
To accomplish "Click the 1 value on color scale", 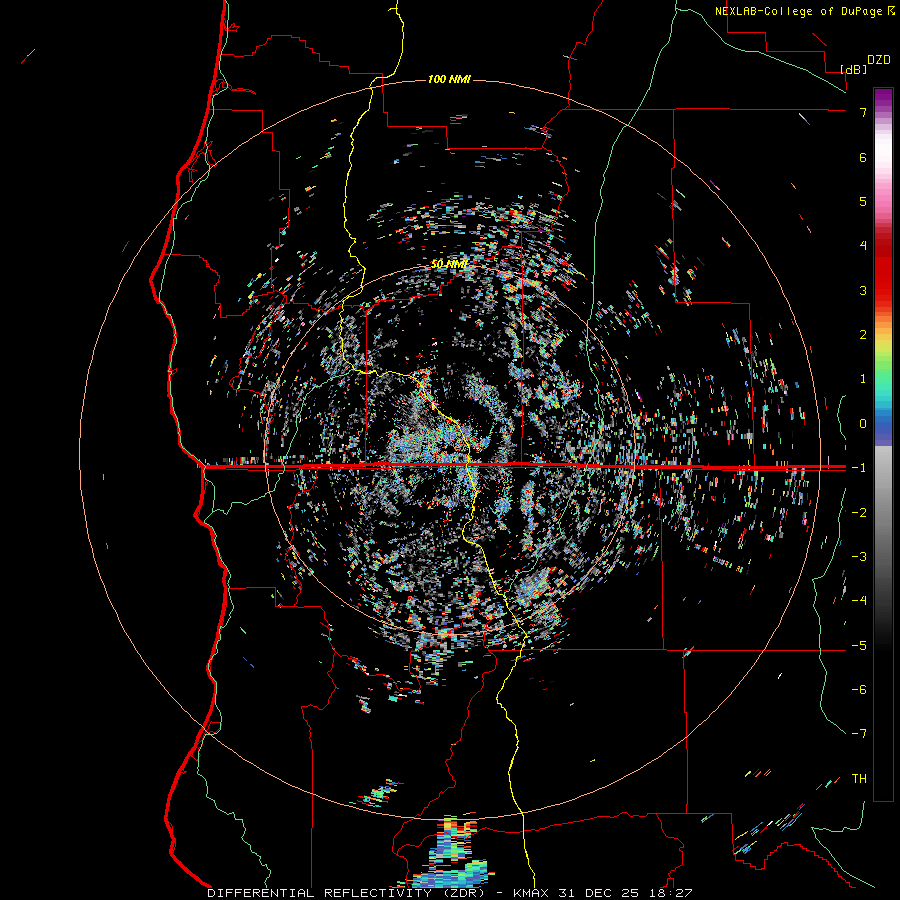I will 863,379.
